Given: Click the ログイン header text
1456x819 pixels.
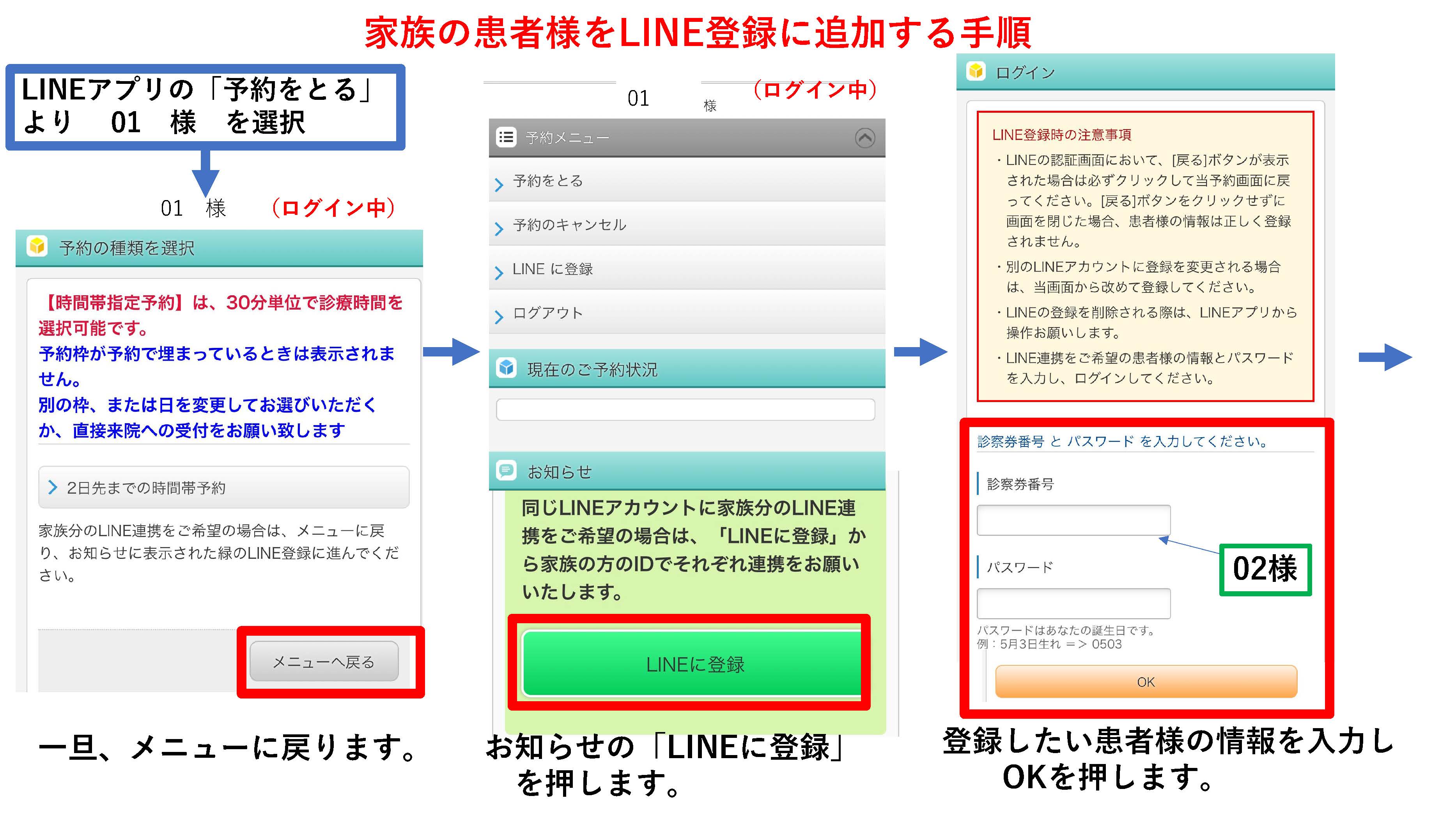Looking at the screenshot, I should (x=1025, y=73).
